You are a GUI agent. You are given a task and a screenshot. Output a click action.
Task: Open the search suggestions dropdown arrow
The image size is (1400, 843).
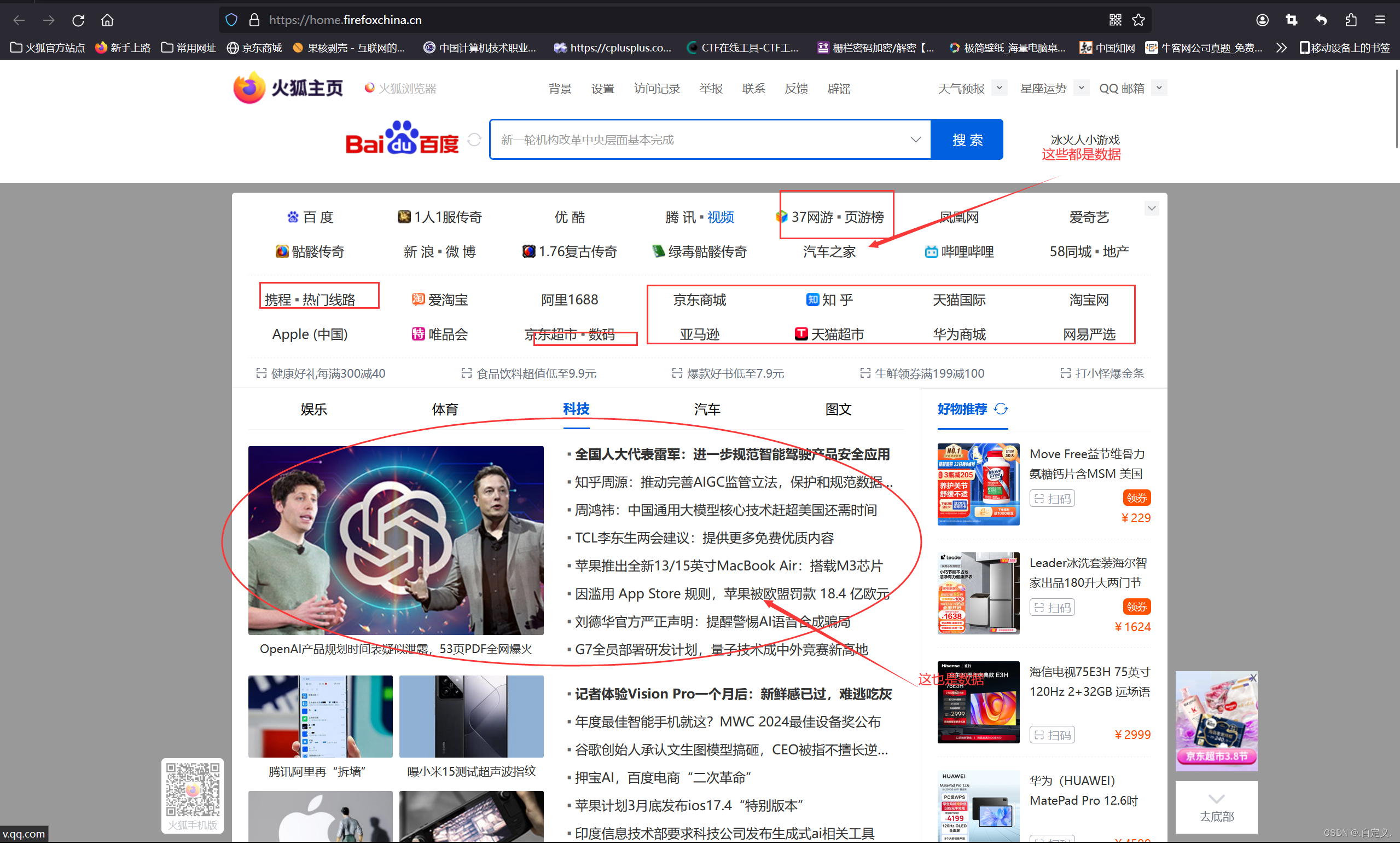(915, 140)
